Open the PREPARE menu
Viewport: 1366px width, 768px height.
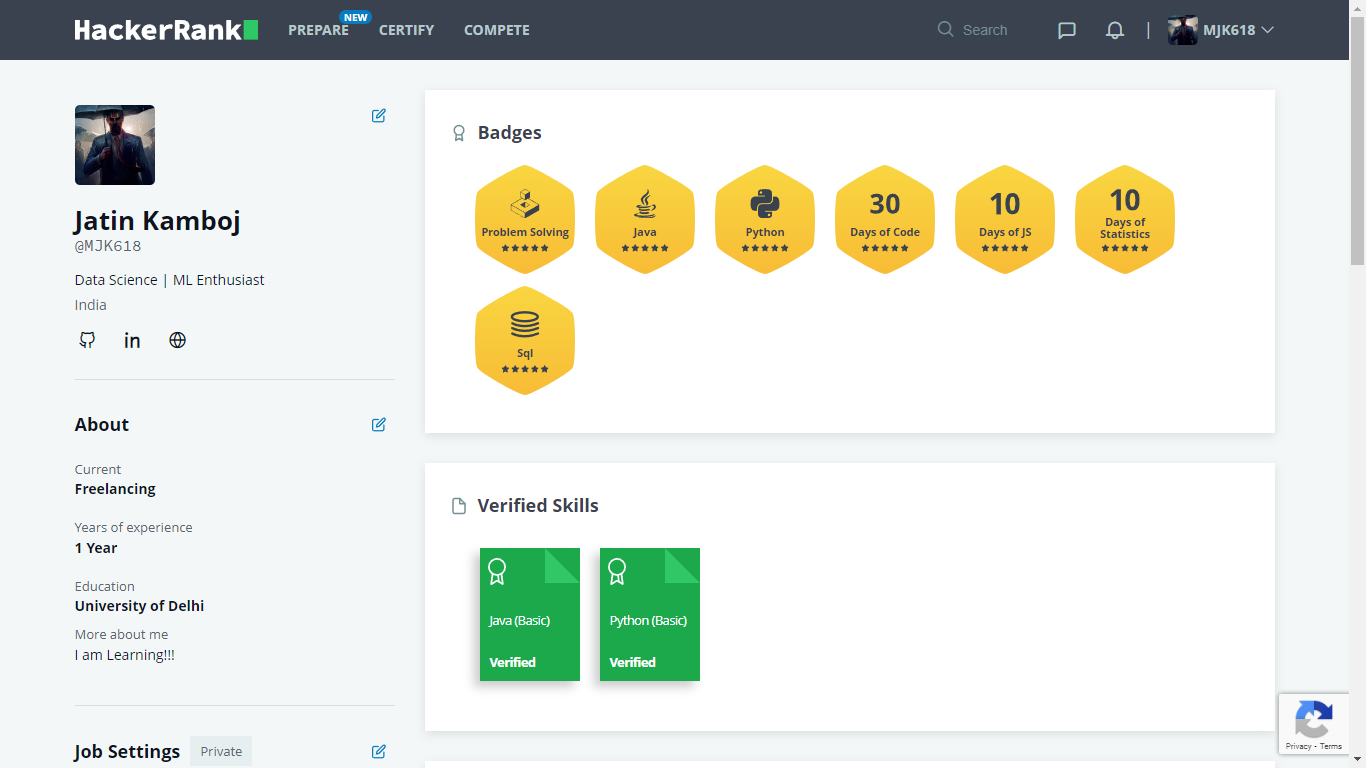click(318, 30)
